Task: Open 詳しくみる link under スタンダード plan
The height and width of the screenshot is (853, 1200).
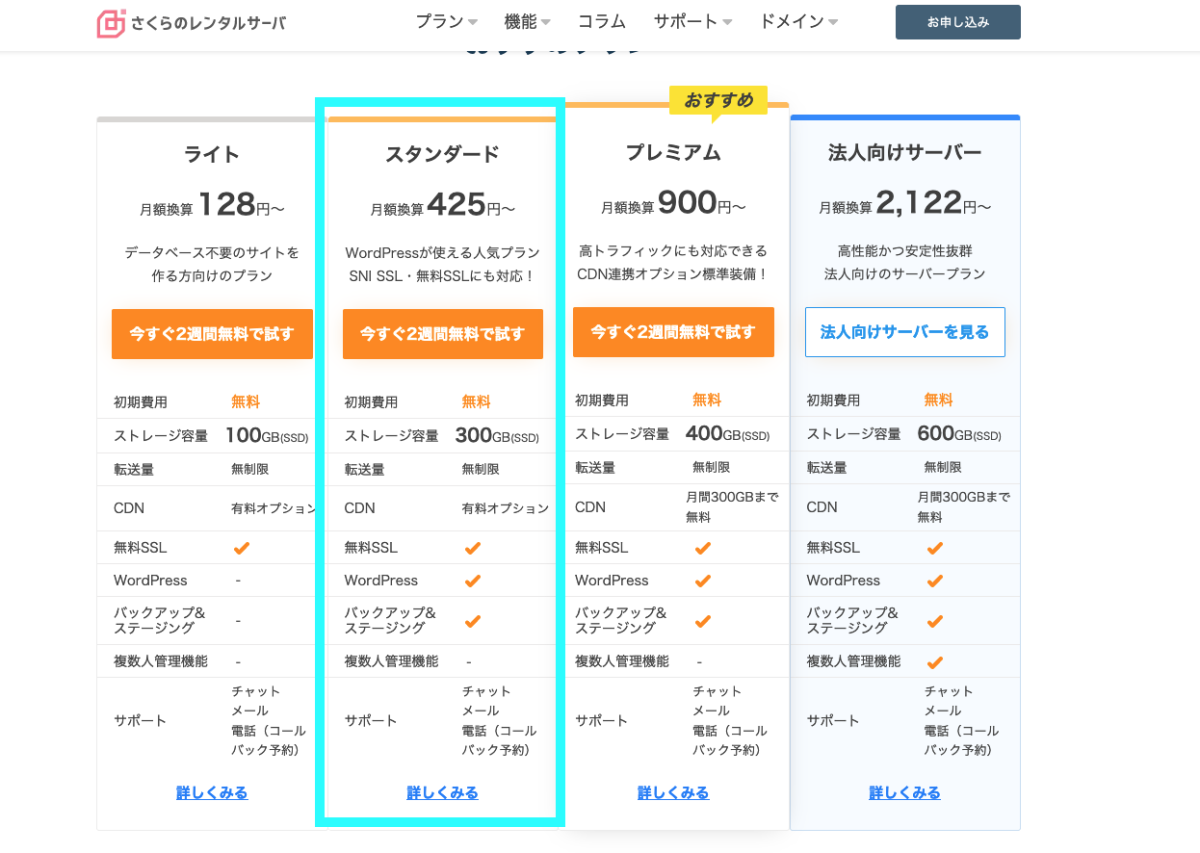Action: (x=442, y=793)
